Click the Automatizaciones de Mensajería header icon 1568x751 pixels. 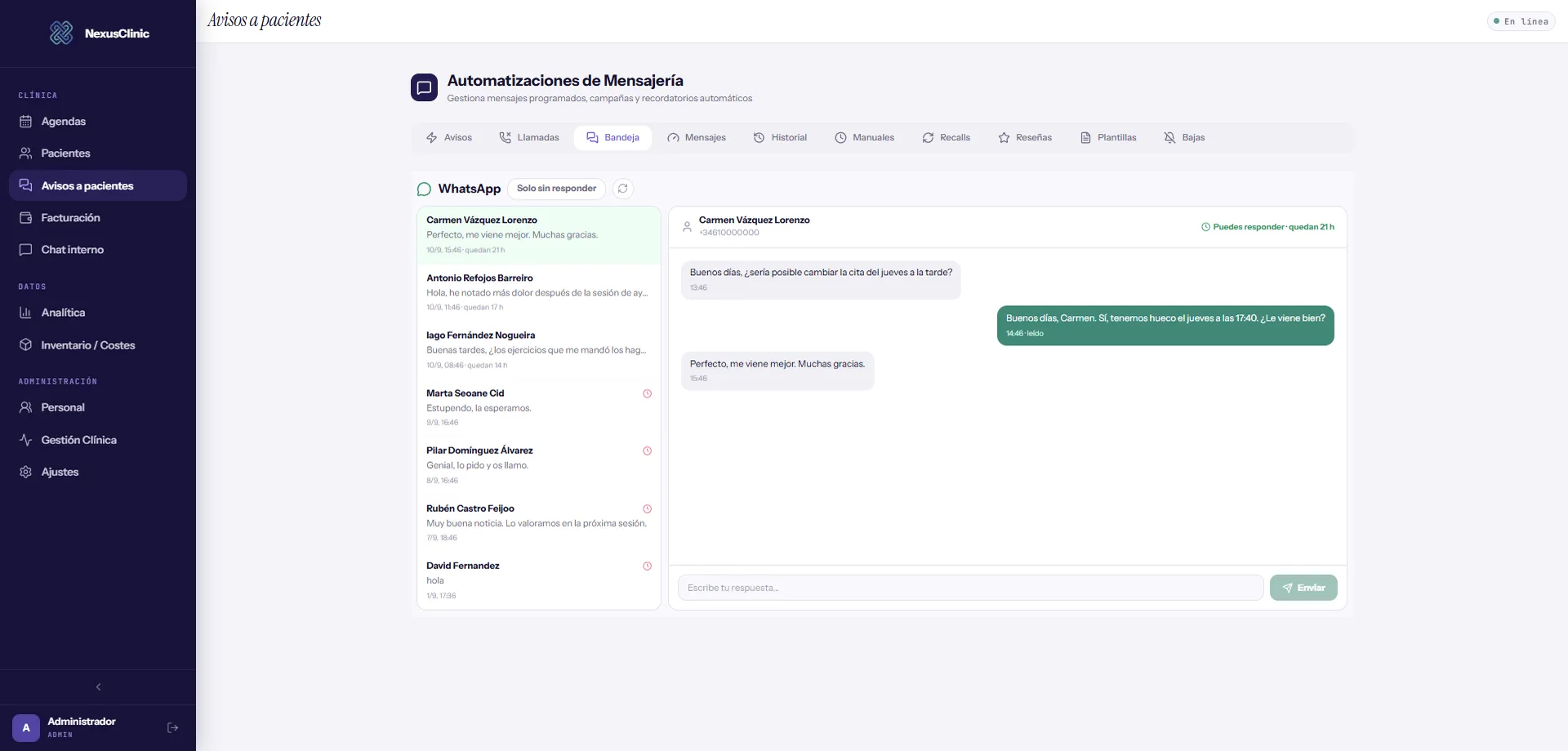(424, 87)
